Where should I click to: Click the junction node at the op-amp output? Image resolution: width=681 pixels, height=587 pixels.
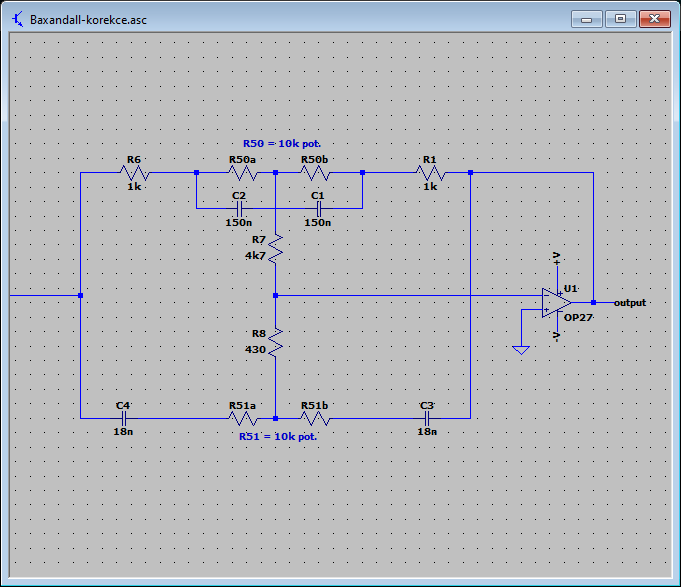[x=594, y=303]
